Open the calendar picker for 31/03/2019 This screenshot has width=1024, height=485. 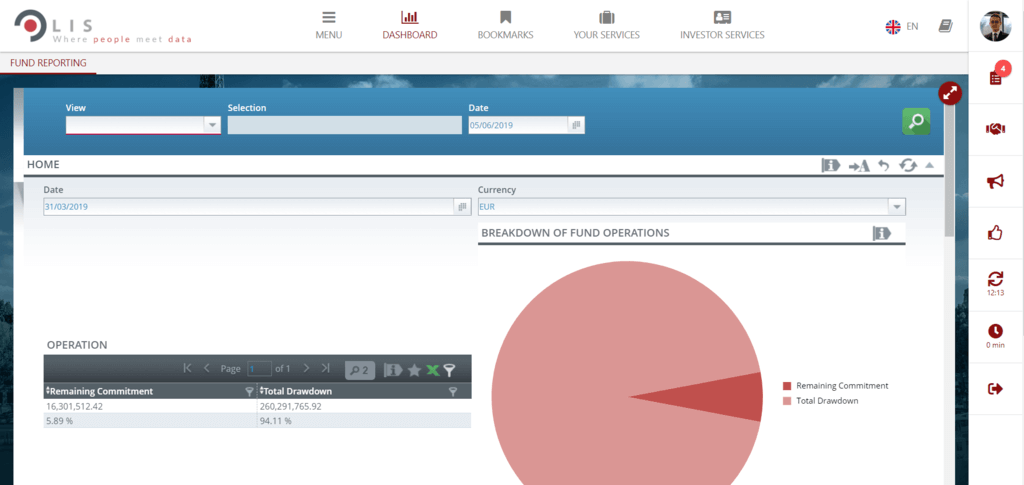[462, 207]
